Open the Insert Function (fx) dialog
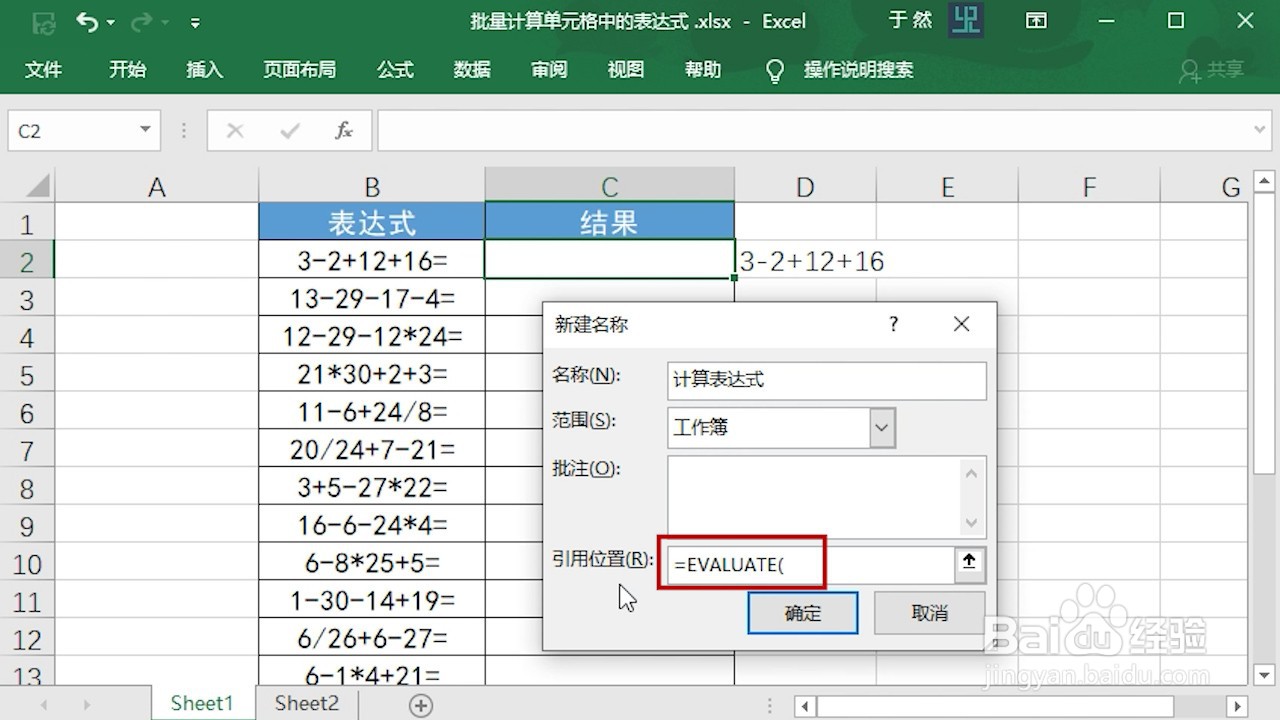 click(344, 130)
